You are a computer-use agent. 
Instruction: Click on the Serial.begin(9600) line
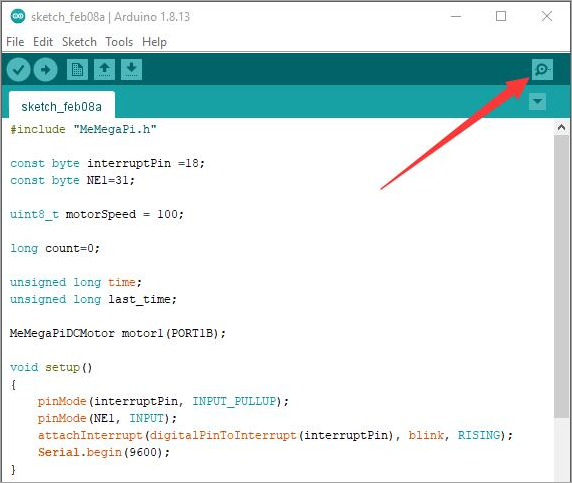(104, 452)
